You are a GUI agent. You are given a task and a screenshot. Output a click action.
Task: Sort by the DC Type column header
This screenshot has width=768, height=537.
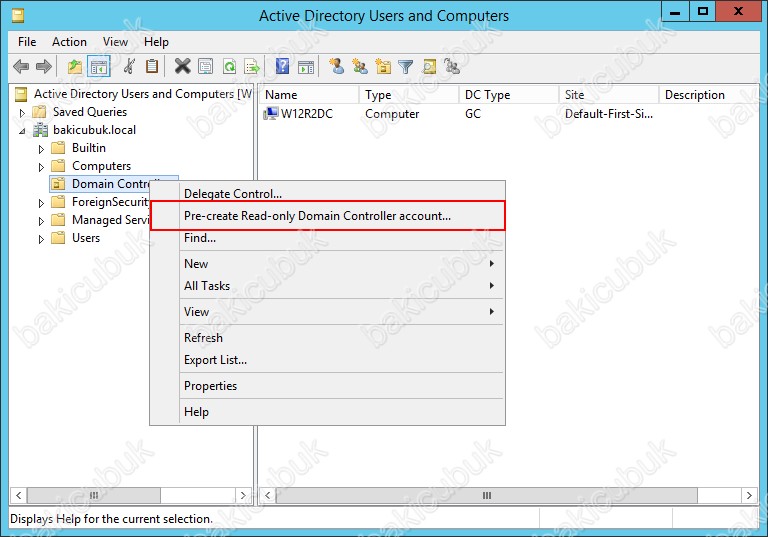[x=509, y=95]
